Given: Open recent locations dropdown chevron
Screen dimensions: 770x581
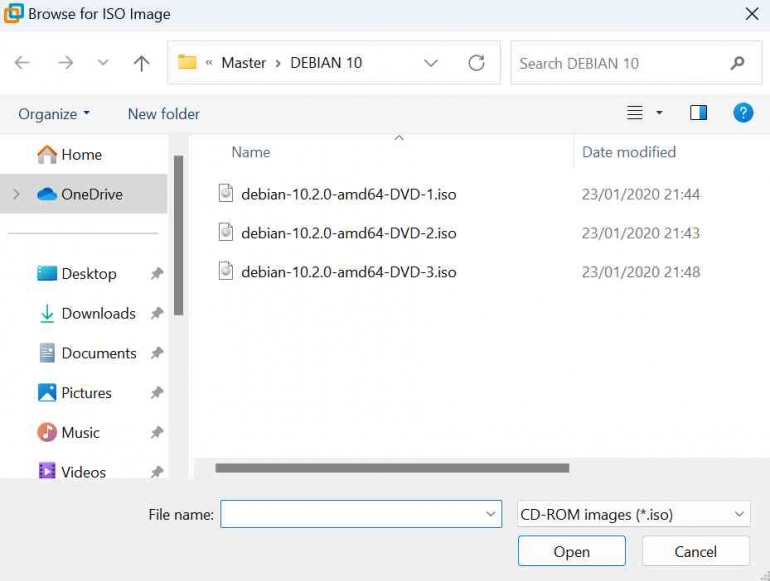Looking at the screenshot, I should coord(103,63).
